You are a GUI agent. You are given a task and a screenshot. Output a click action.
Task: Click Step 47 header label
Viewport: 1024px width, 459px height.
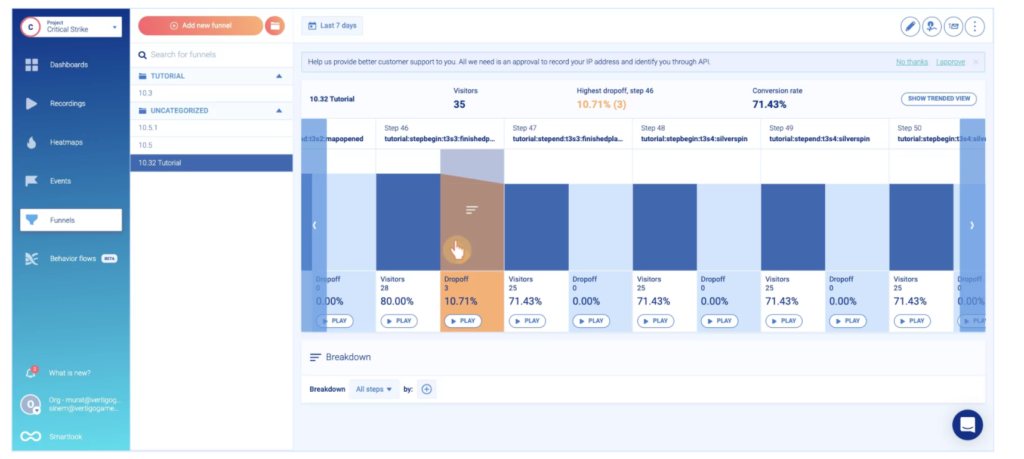coord(566,139)
